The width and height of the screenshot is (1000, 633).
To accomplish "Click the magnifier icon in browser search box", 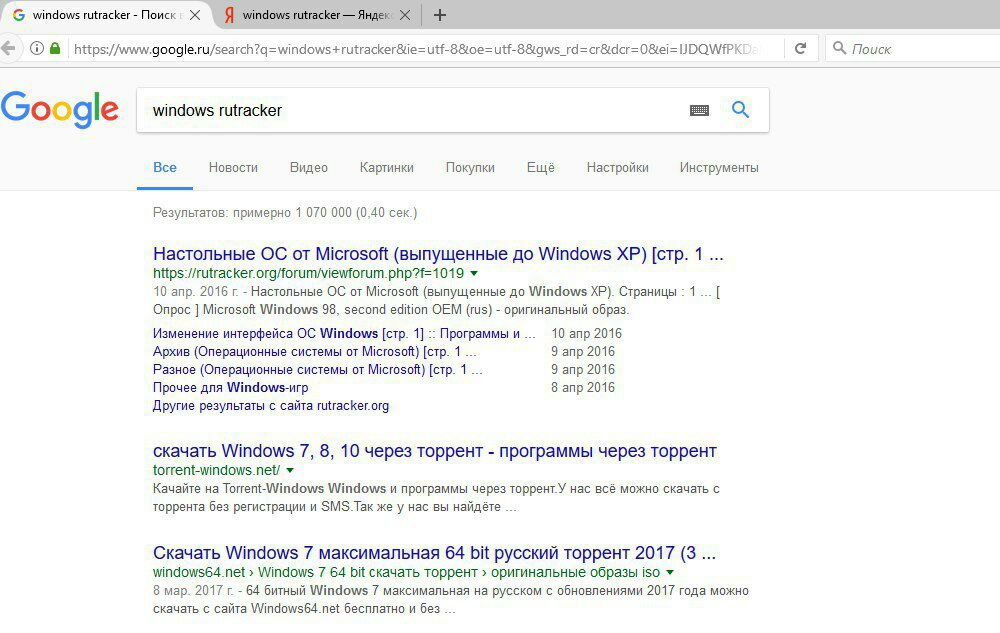I will 839,48.
